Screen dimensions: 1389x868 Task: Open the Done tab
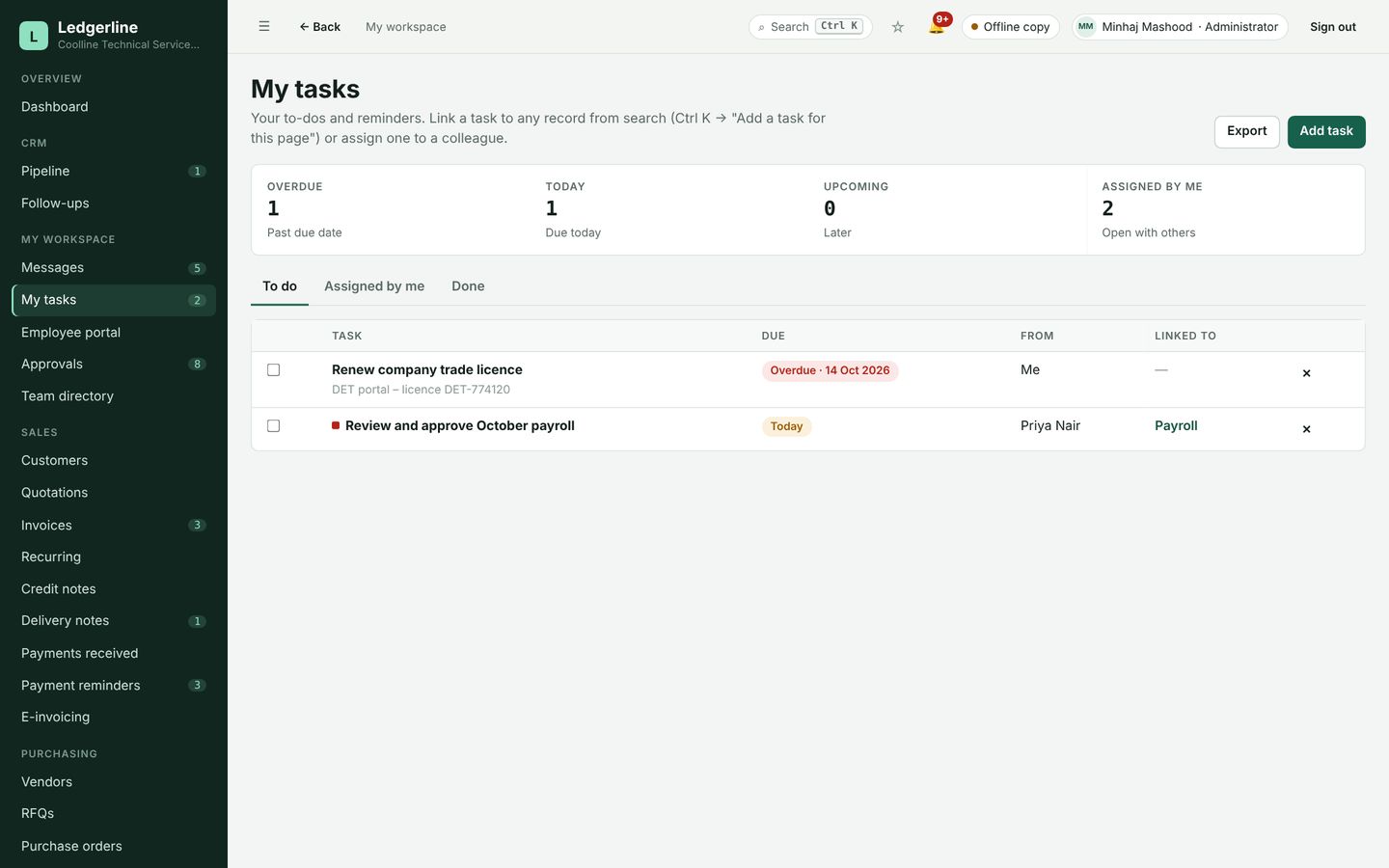tap(468, 286)
